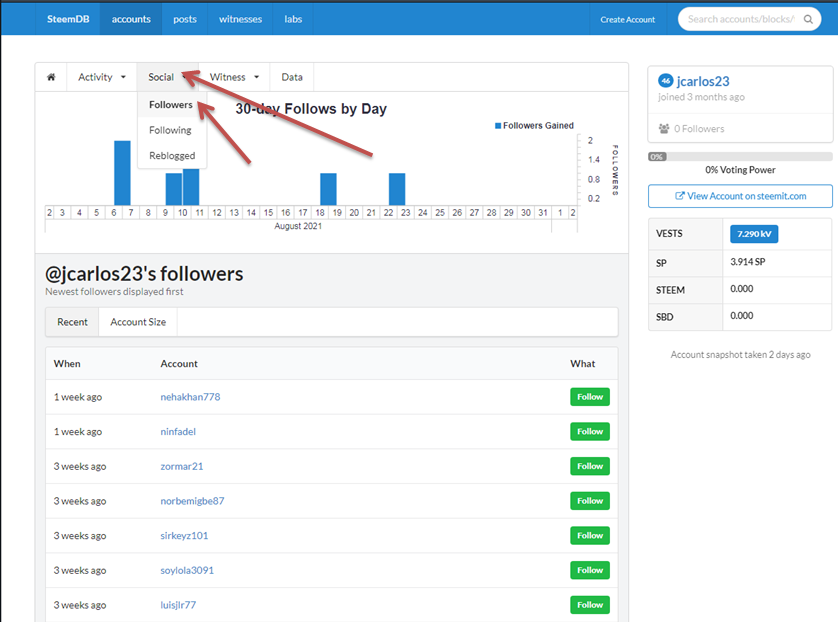Open norbemigbe87 account link

(x=192, y=501)
